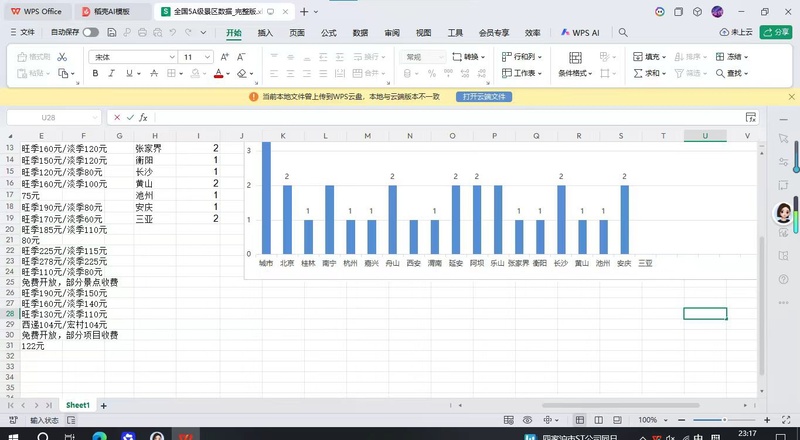The width and height of the screenshot is (800, 440).
Task: Open the 100% zoom level dropdown
Action: (653, 420)
